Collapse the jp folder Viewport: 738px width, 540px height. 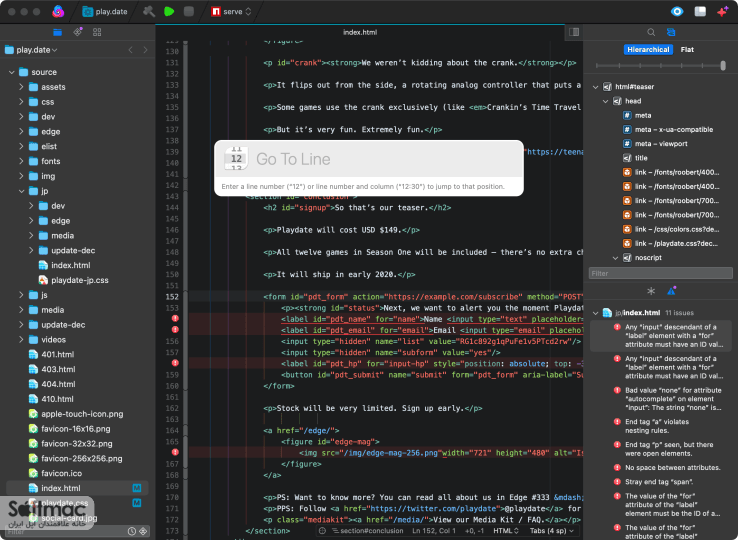click(x=21, y=191)
